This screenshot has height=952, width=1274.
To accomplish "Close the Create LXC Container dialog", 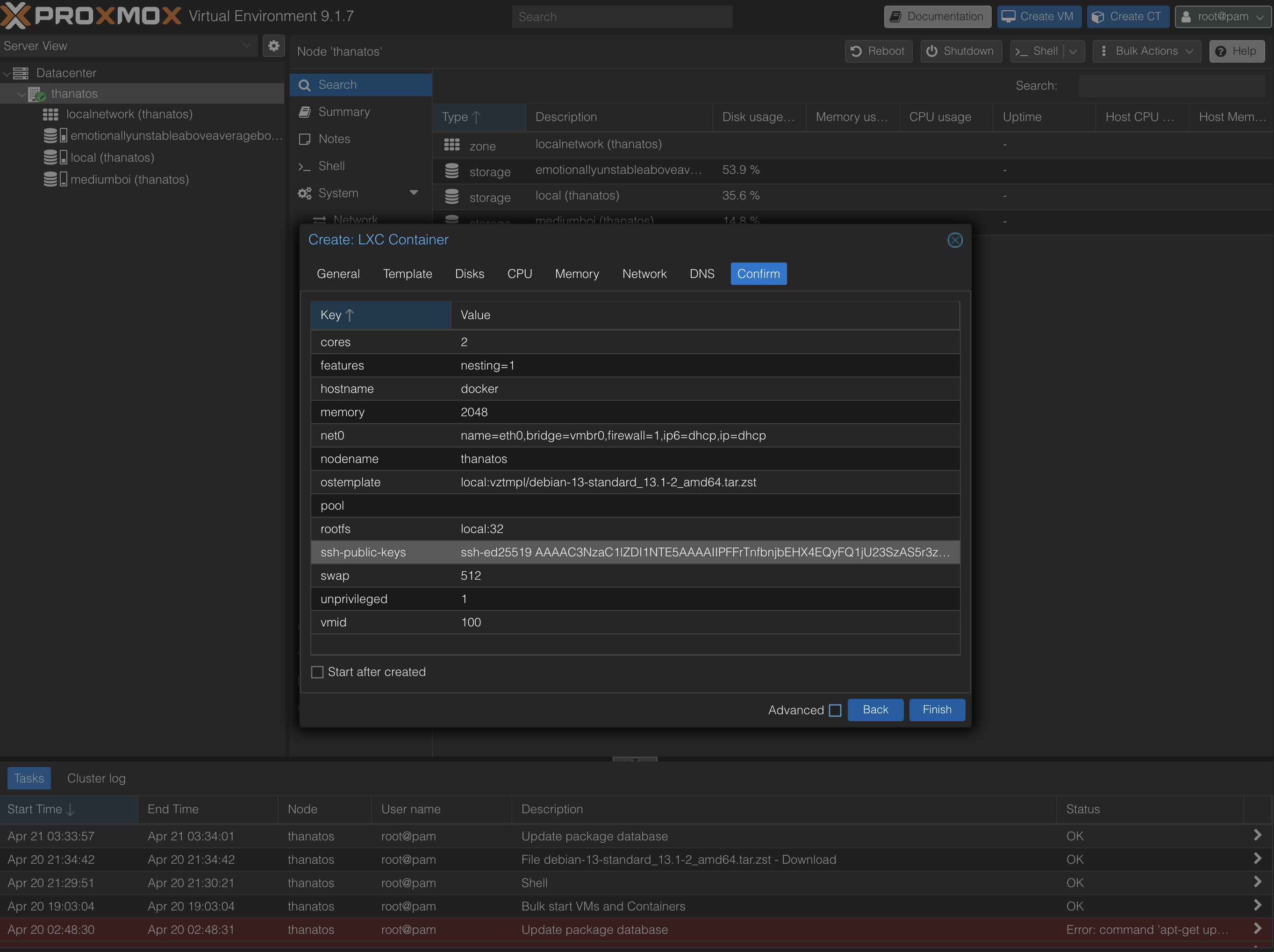I will tap(955, 240).
